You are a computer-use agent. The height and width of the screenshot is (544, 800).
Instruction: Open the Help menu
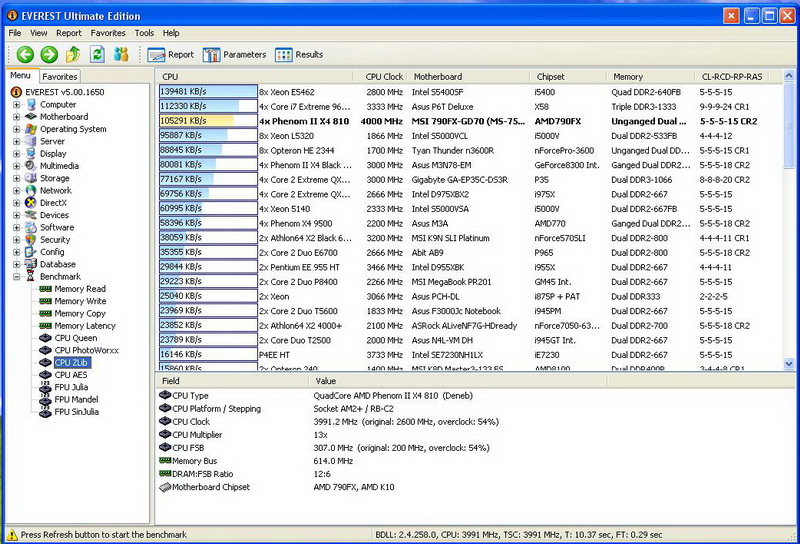point(171,33)
